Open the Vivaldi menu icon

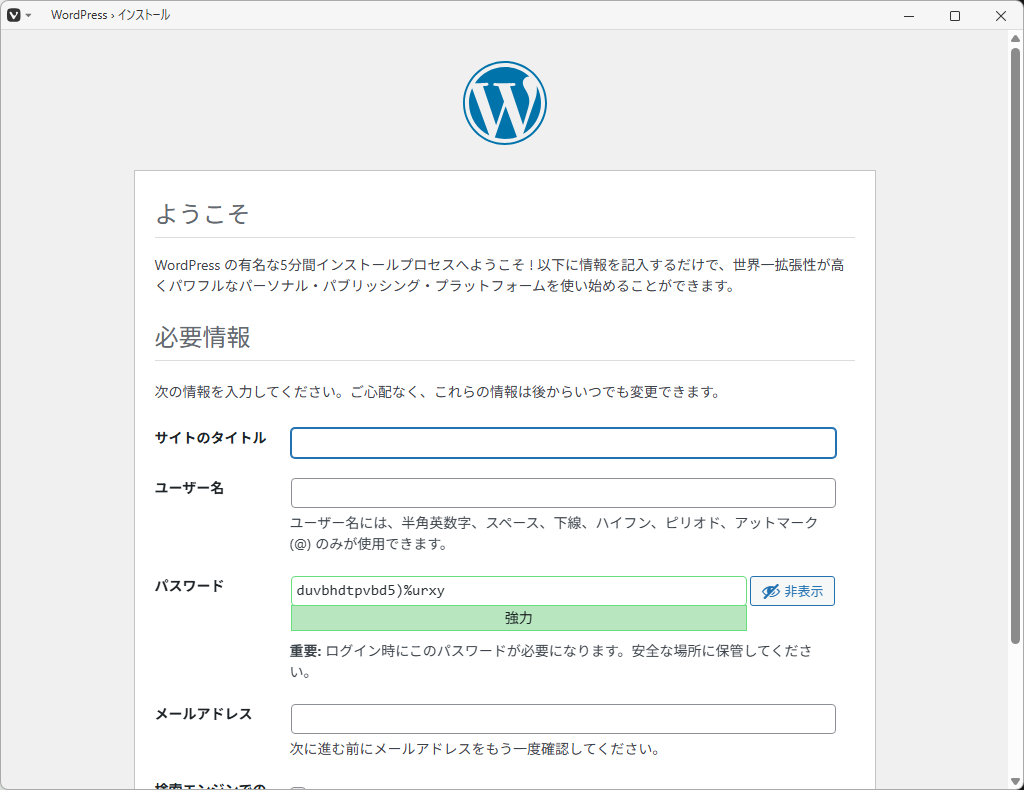pyautogui.click(x=14, y=15)
